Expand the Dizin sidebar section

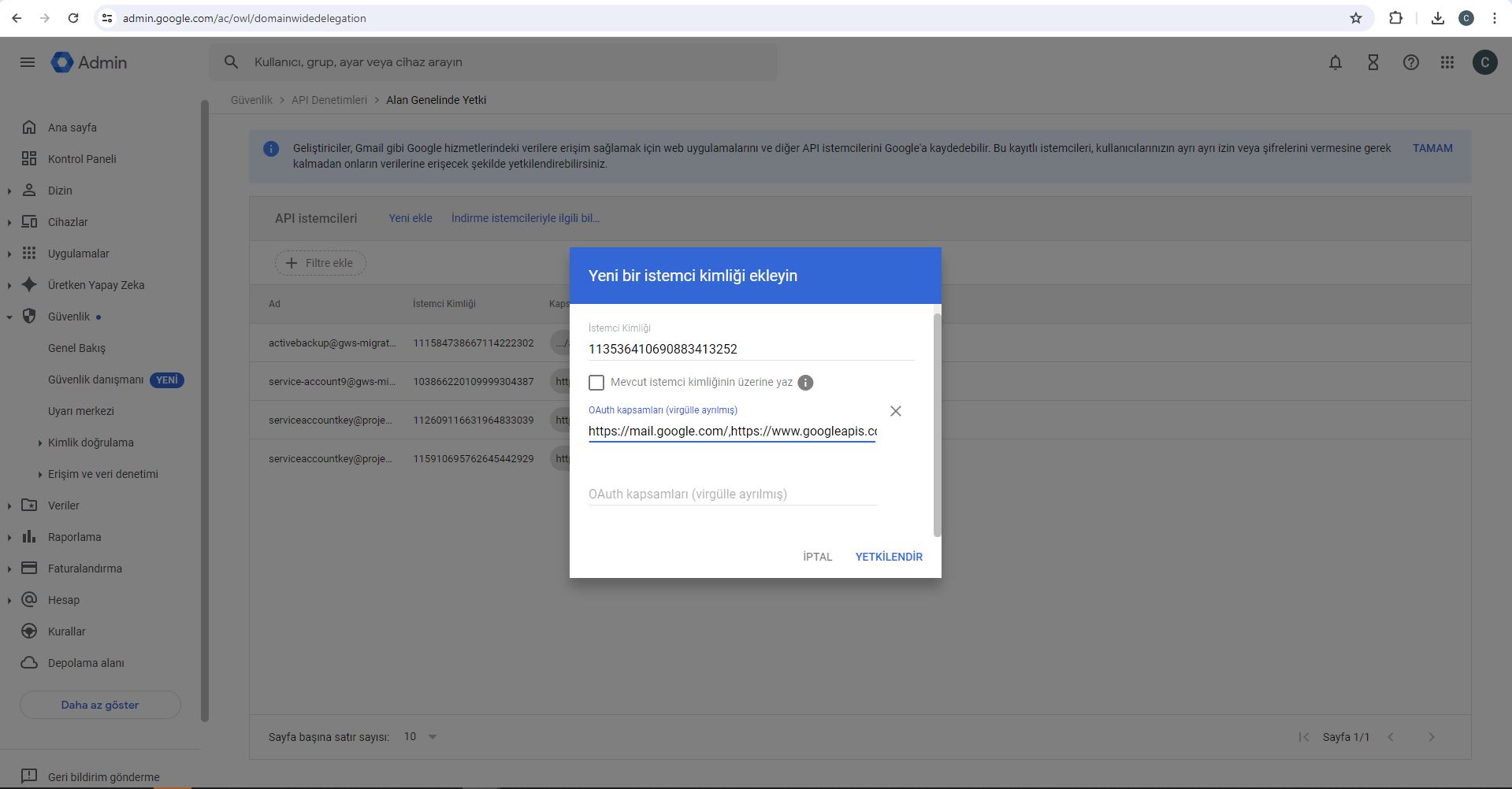pos(9,191)
